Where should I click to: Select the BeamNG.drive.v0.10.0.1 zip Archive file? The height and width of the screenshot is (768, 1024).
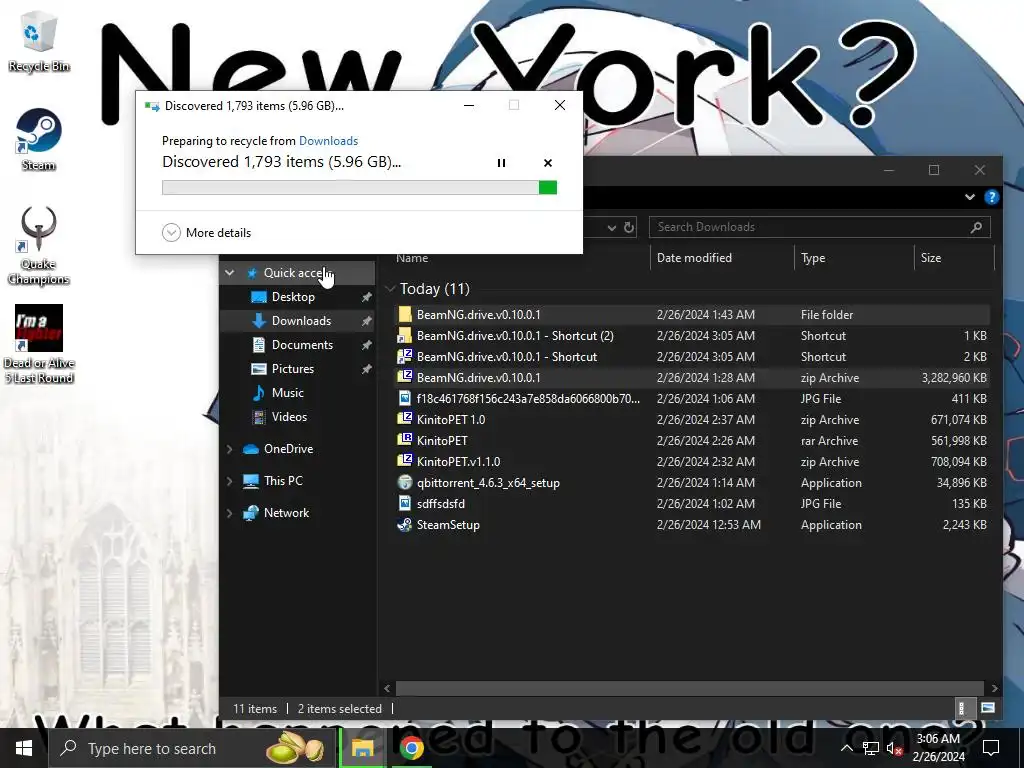pyautogui.click(x=692, y=378)
